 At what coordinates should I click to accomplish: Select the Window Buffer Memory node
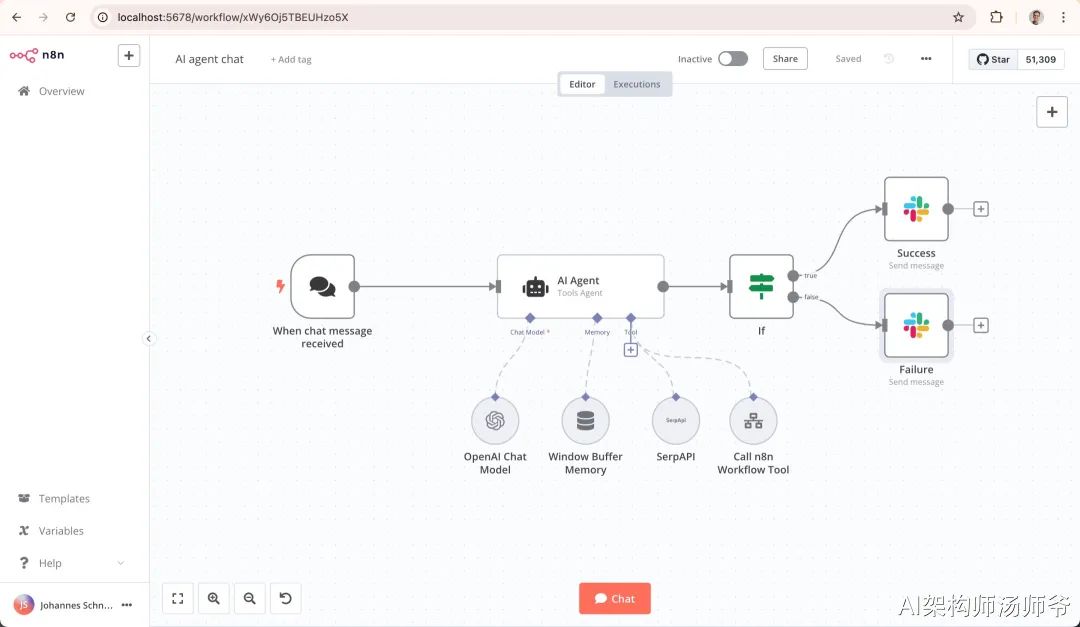pos(585,420)
